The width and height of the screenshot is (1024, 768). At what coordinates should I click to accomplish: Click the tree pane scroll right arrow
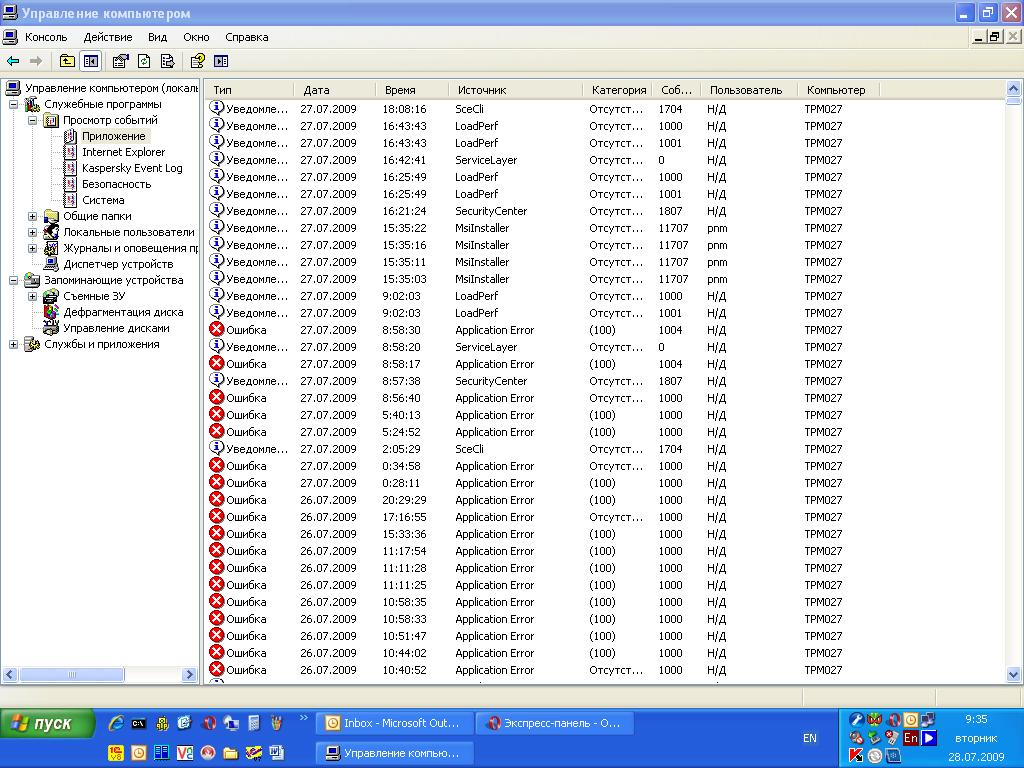pyautogui.click(x=189, y=675)
